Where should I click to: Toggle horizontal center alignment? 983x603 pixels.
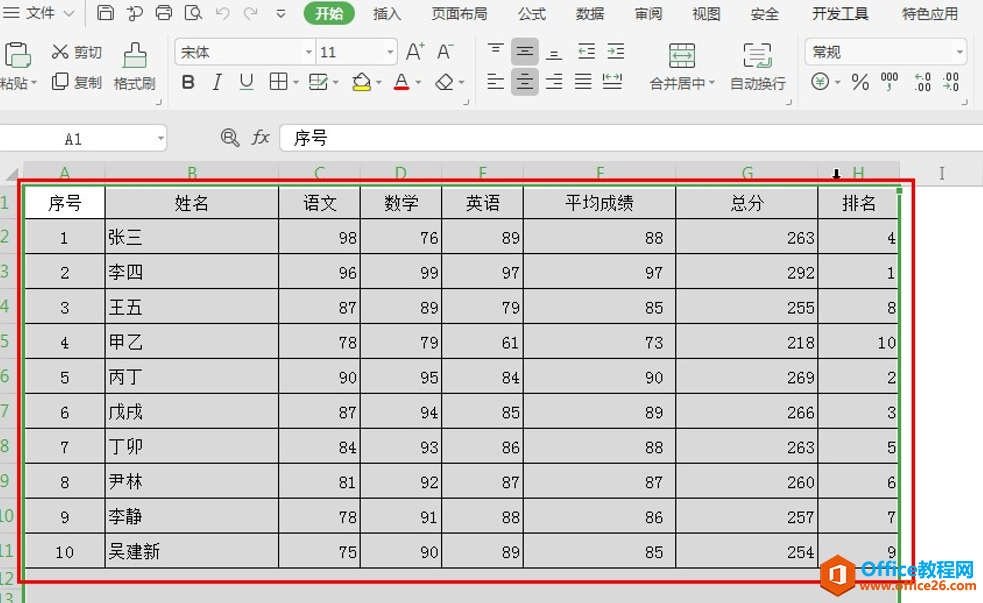coord(525,81)
